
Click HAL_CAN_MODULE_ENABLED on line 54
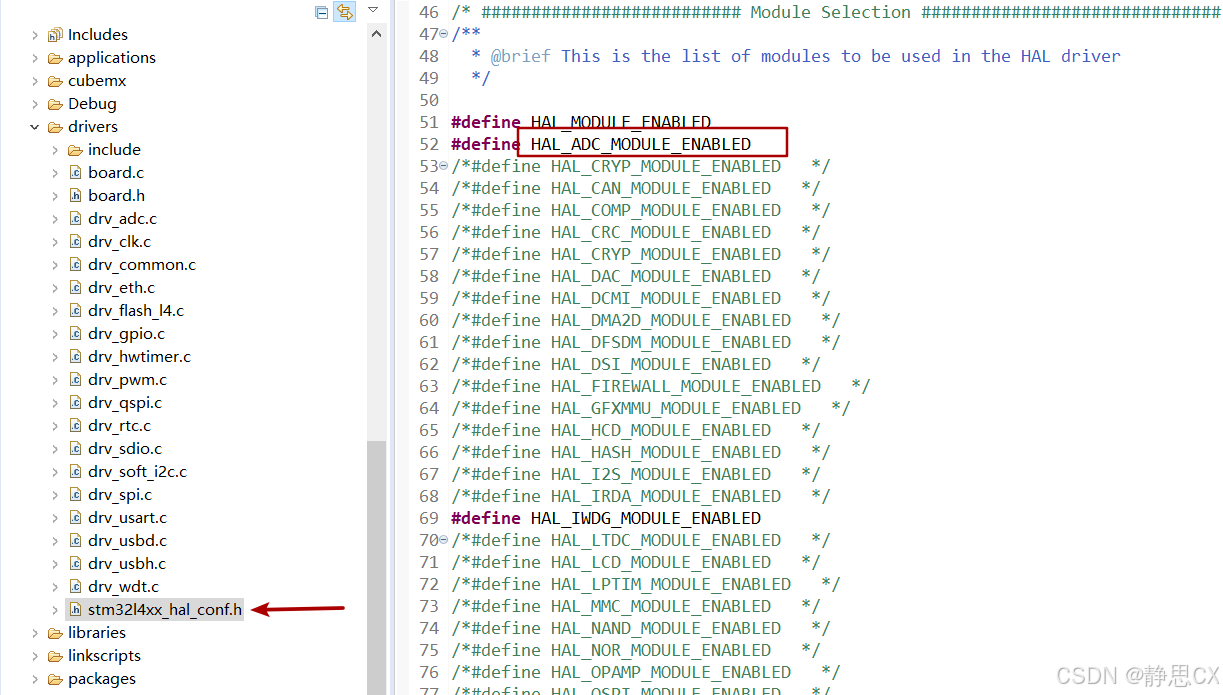click(x=660, y=188)
